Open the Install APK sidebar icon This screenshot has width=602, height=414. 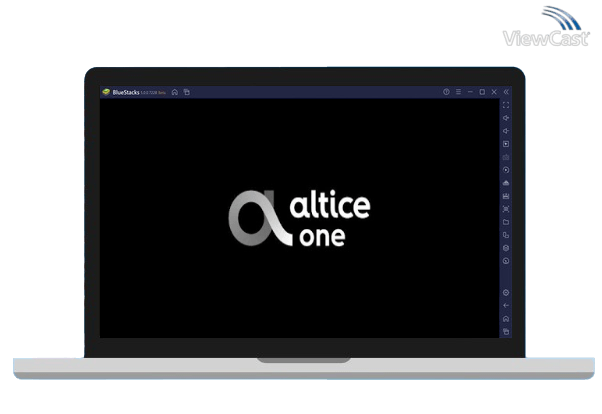click(x=506, y=183)
